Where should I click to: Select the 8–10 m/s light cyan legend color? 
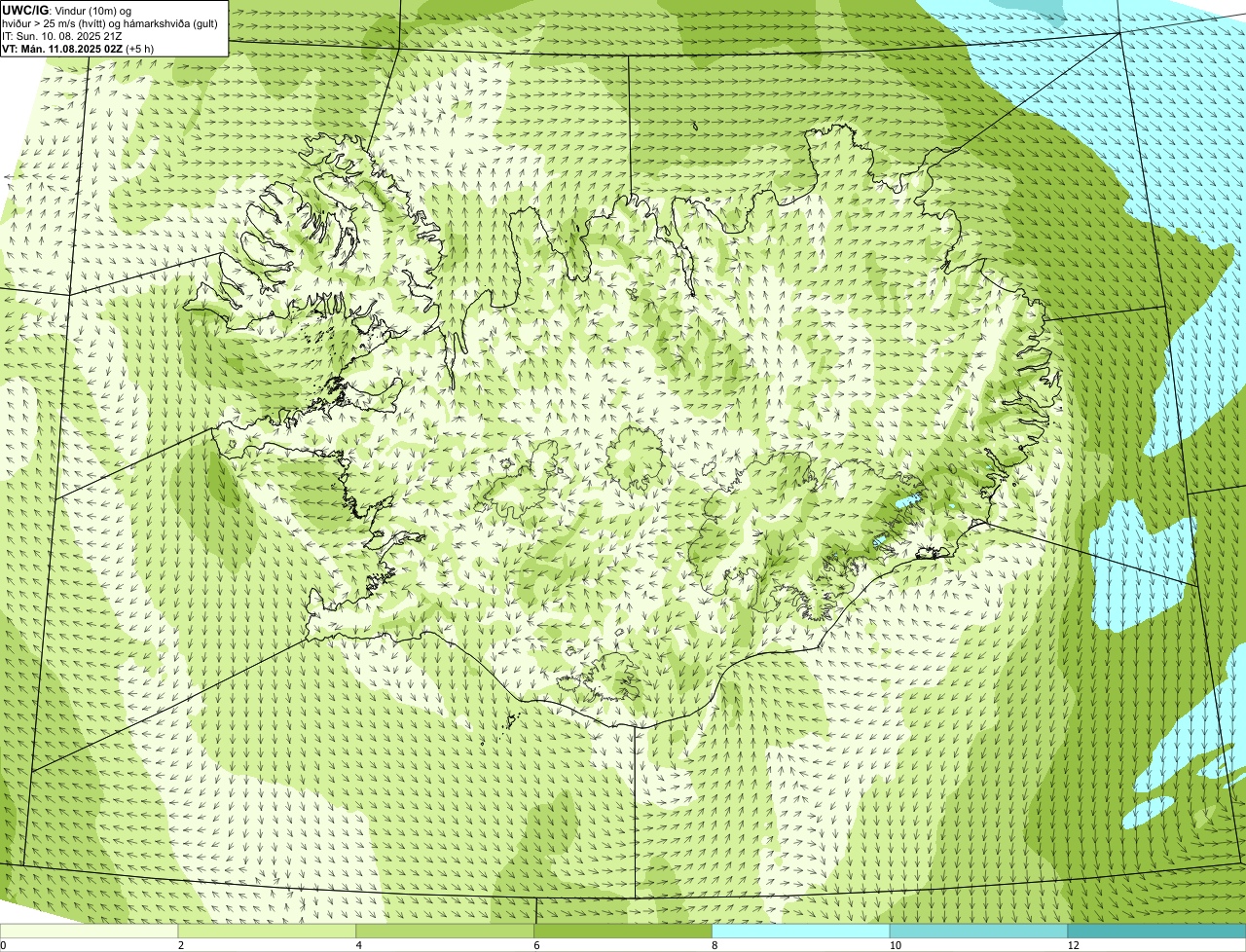(x=801, y=932)
